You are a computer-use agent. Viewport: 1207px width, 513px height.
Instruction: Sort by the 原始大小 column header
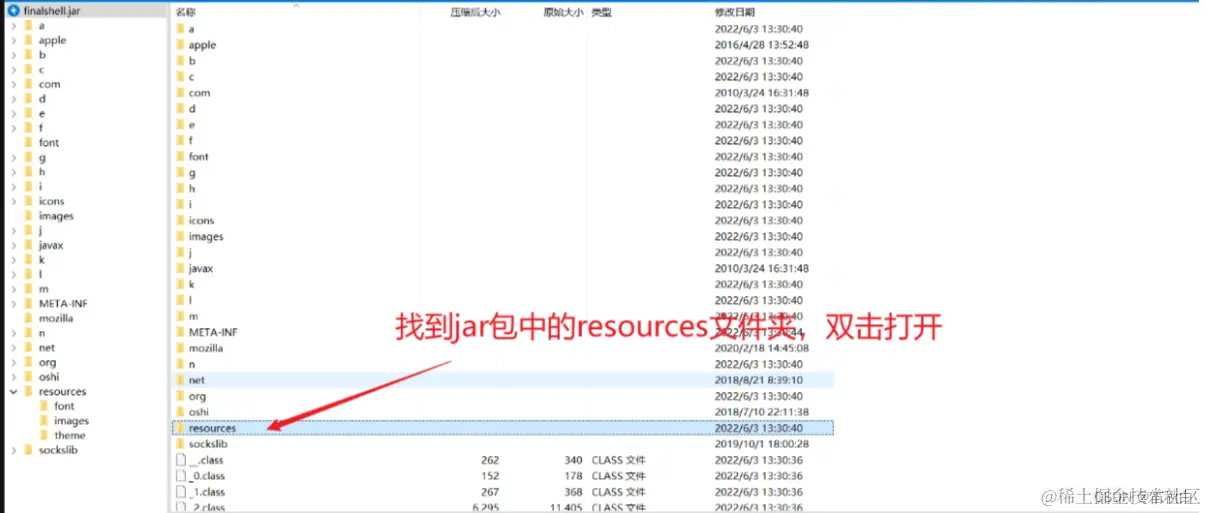pyautogui.click(x=563, y=12)
